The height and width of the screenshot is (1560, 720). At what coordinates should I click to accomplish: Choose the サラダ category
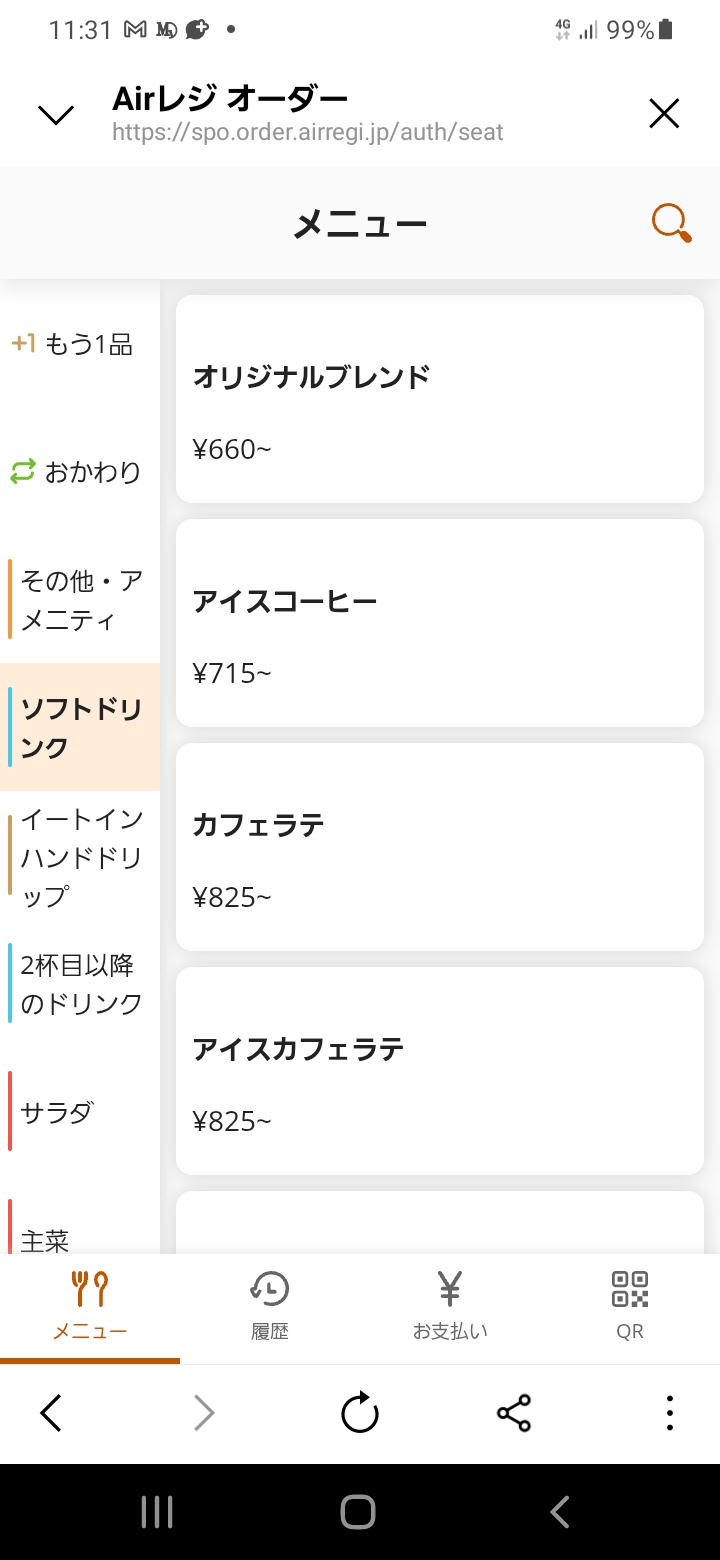tap(80, 1112)
